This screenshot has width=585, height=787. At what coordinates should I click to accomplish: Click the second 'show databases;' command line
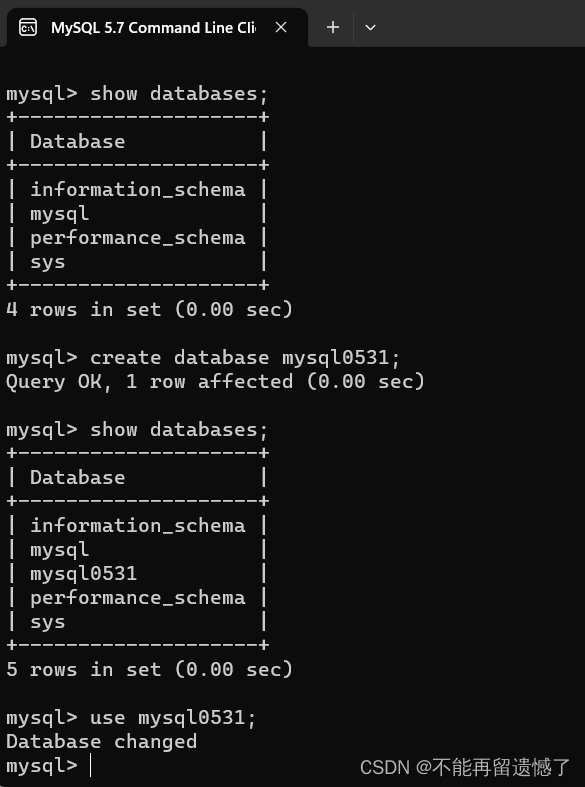(137, 430)
